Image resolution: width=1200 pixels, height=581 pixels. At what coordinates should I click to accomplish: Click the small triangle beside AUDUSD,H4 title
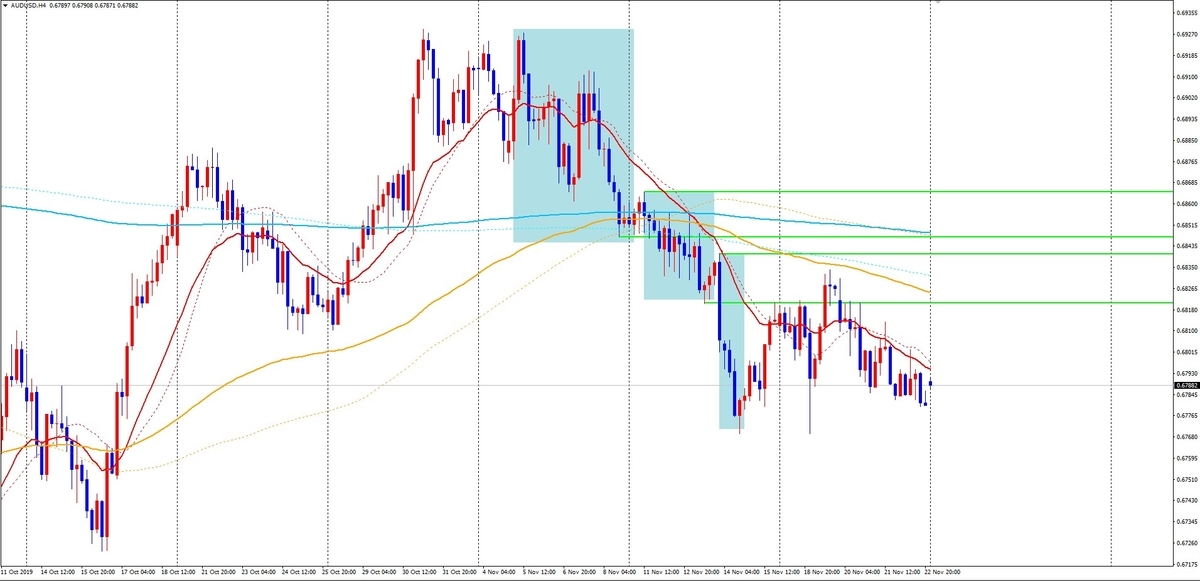click(5, 5)
